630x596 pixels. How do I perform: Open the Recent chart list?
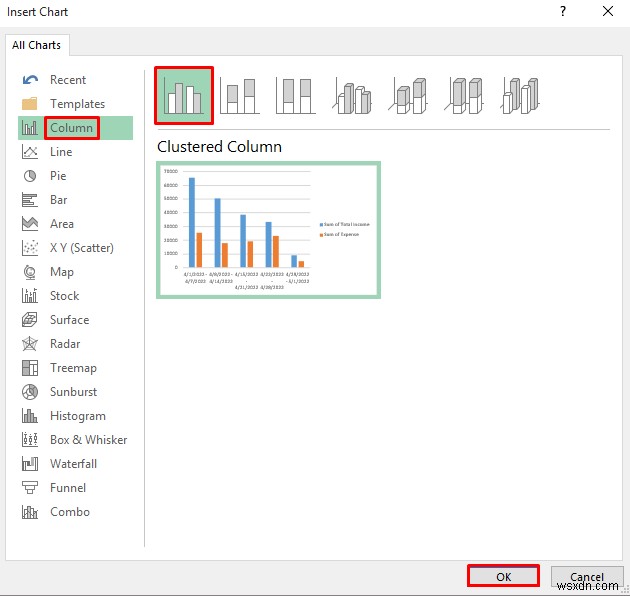pos(68,80)
